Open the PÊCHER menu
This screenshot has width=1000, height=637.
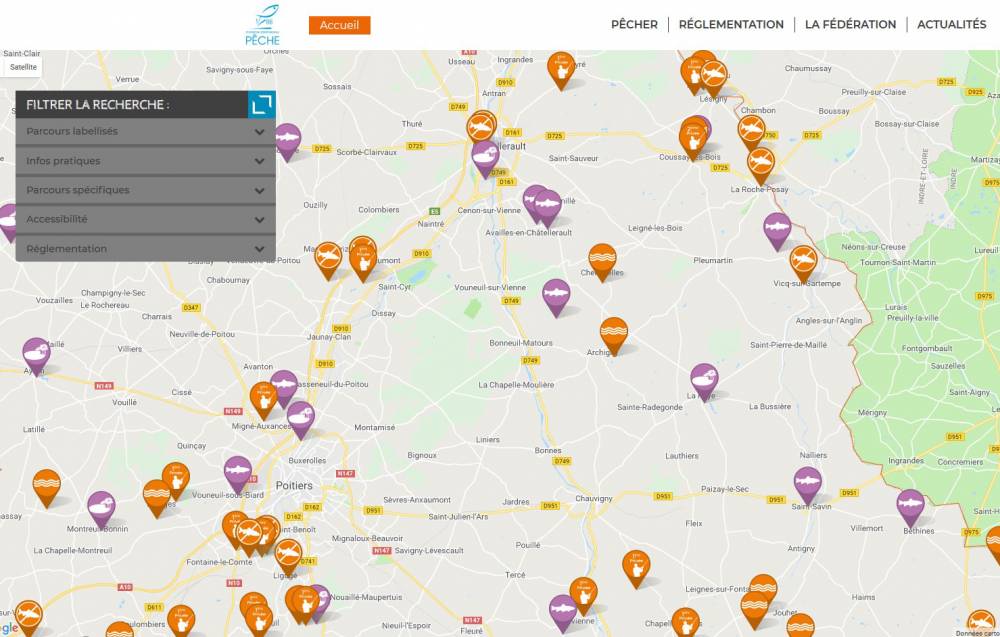pos(634,24)
